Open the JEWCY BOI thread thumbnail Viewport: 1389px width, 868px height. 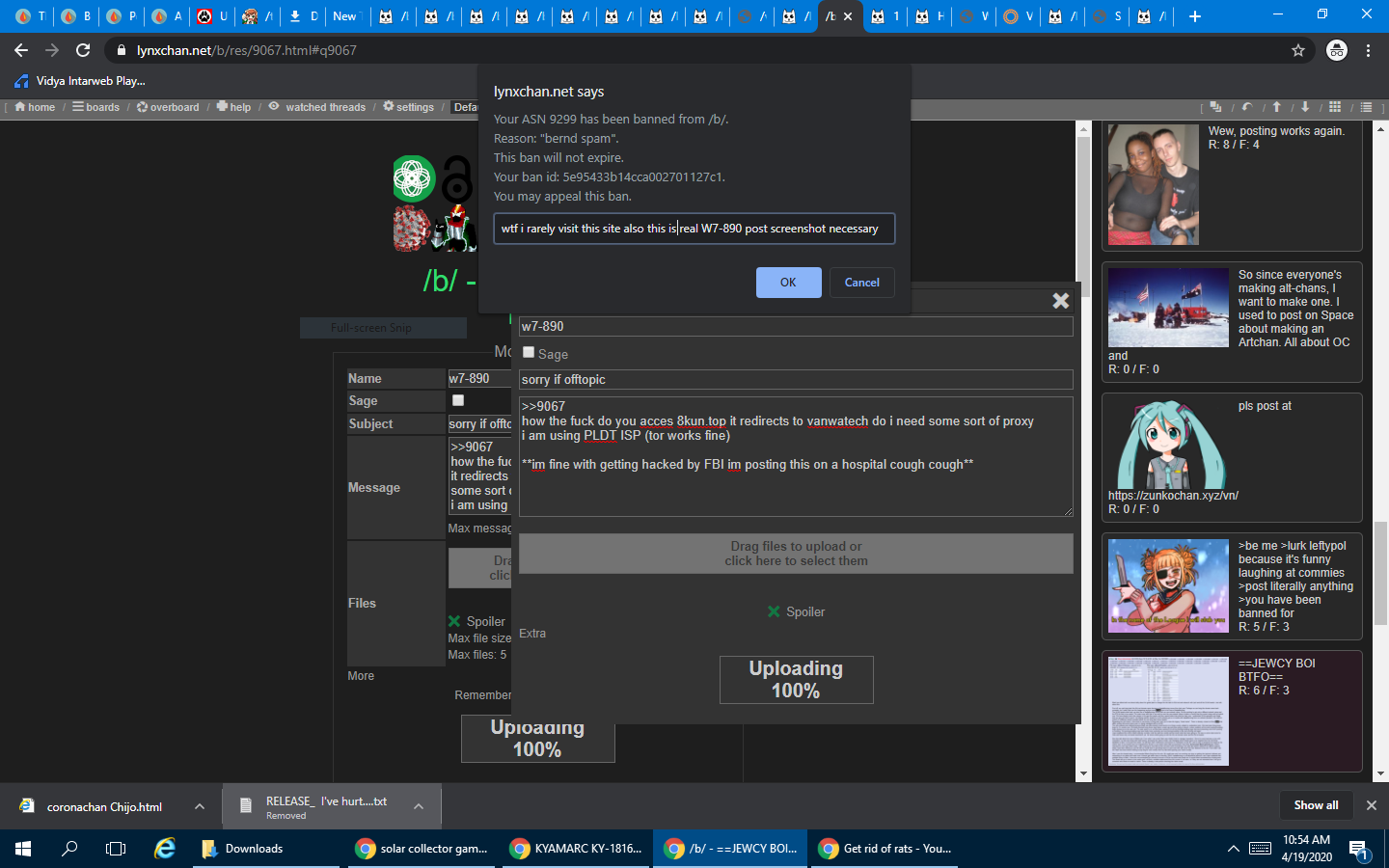pos(1168,711)
